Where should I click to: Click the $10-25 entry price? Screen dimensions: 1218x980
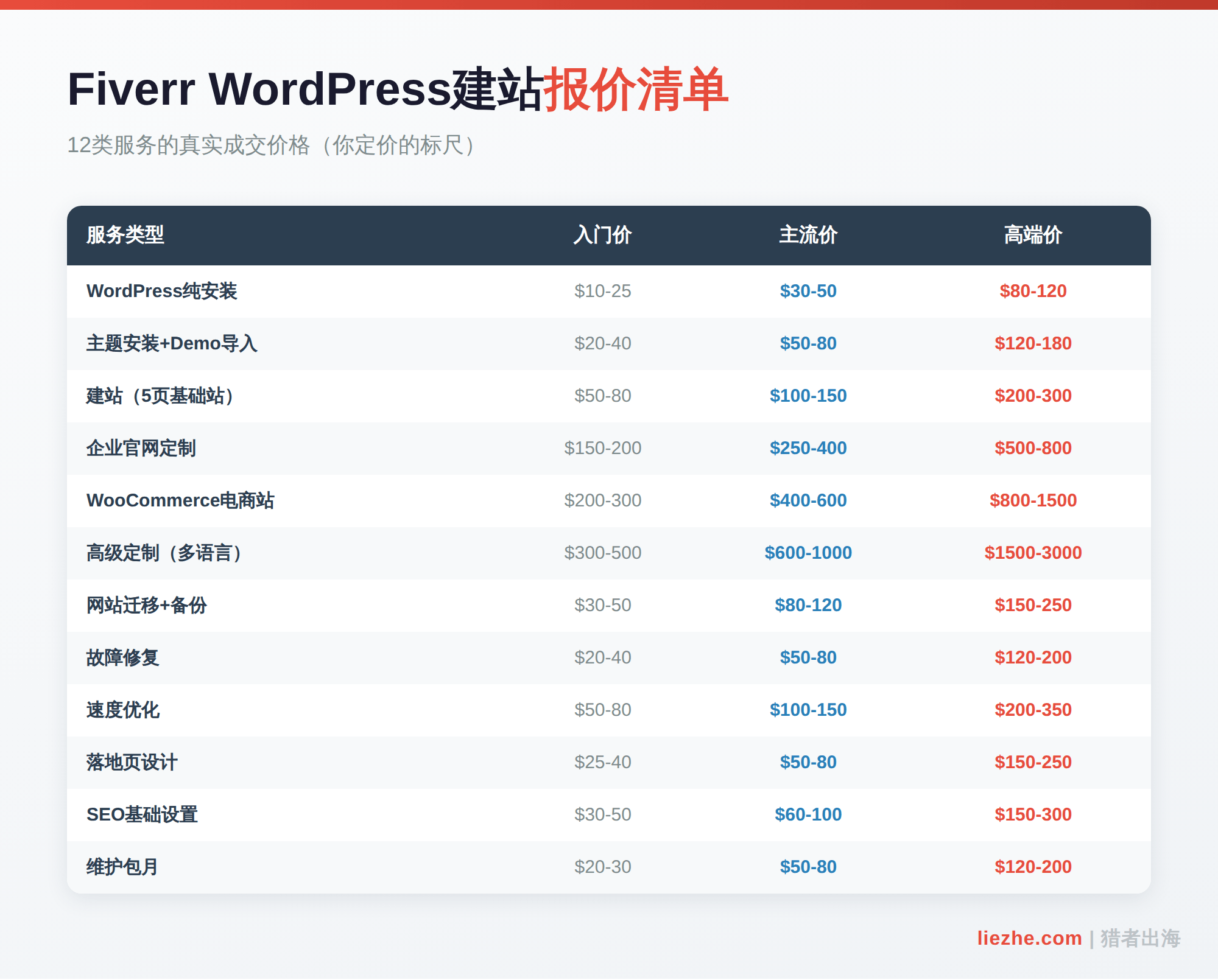[x=602, y=291]
